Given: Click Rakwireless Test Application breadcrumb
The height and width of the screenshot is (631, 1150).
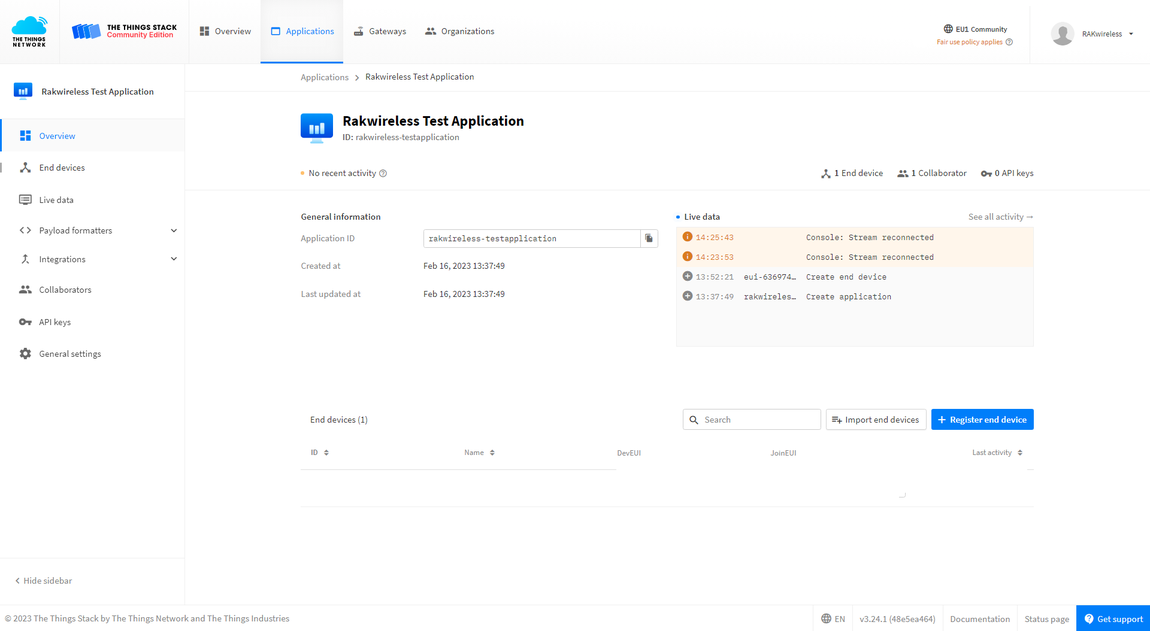Looking at the screenshot, I should (x=420, y=76).
